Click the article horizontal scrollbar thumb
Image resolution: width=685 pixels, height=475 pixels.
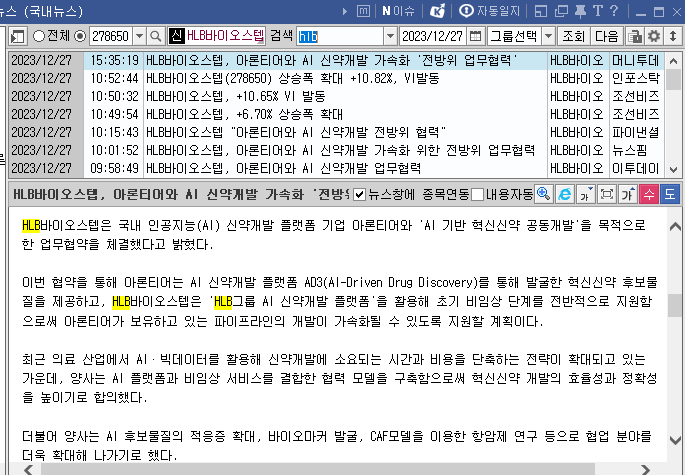tap(318, 470)
